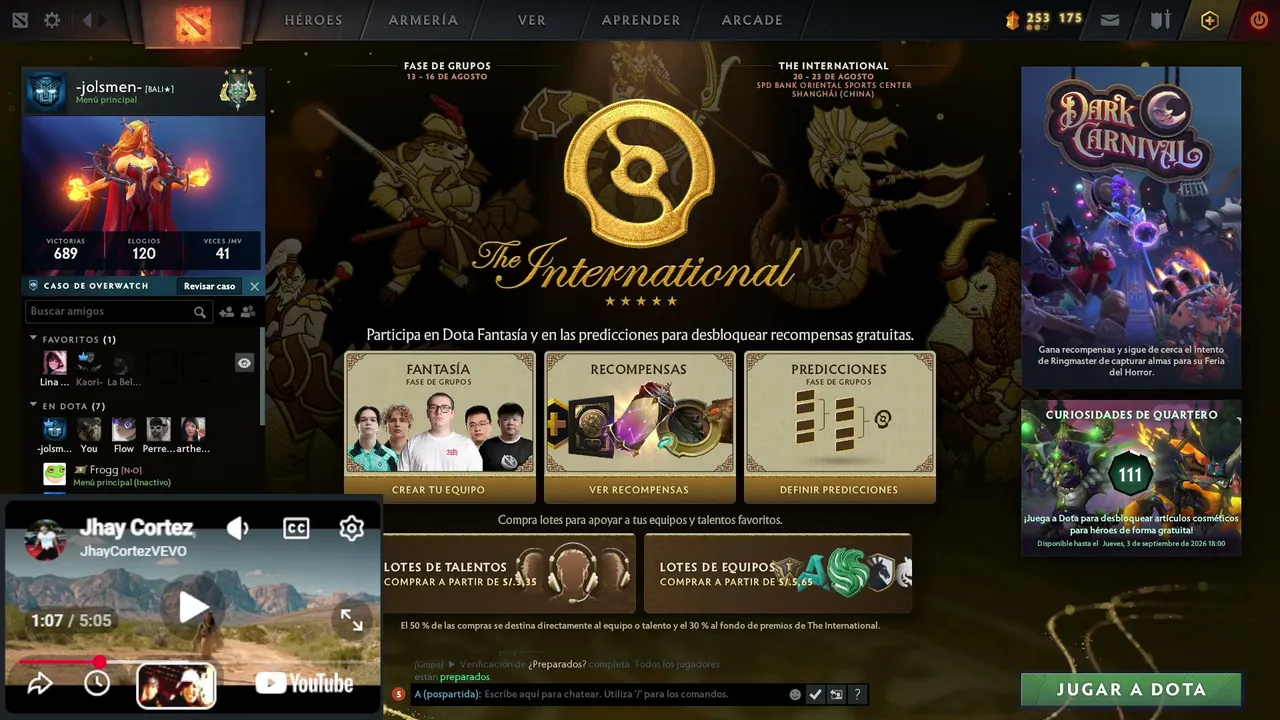Open Jhay Cortez channel avatar
Viewport: 1280px width, 720px height.
[x=45, y=540]
